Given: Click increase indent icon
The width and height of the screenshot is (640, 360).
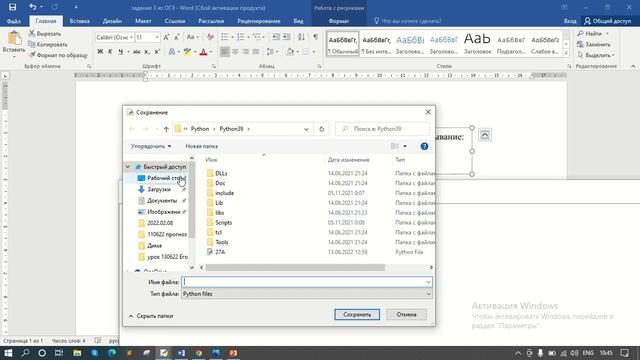Looking at the screenshot, I should (287, 37).
